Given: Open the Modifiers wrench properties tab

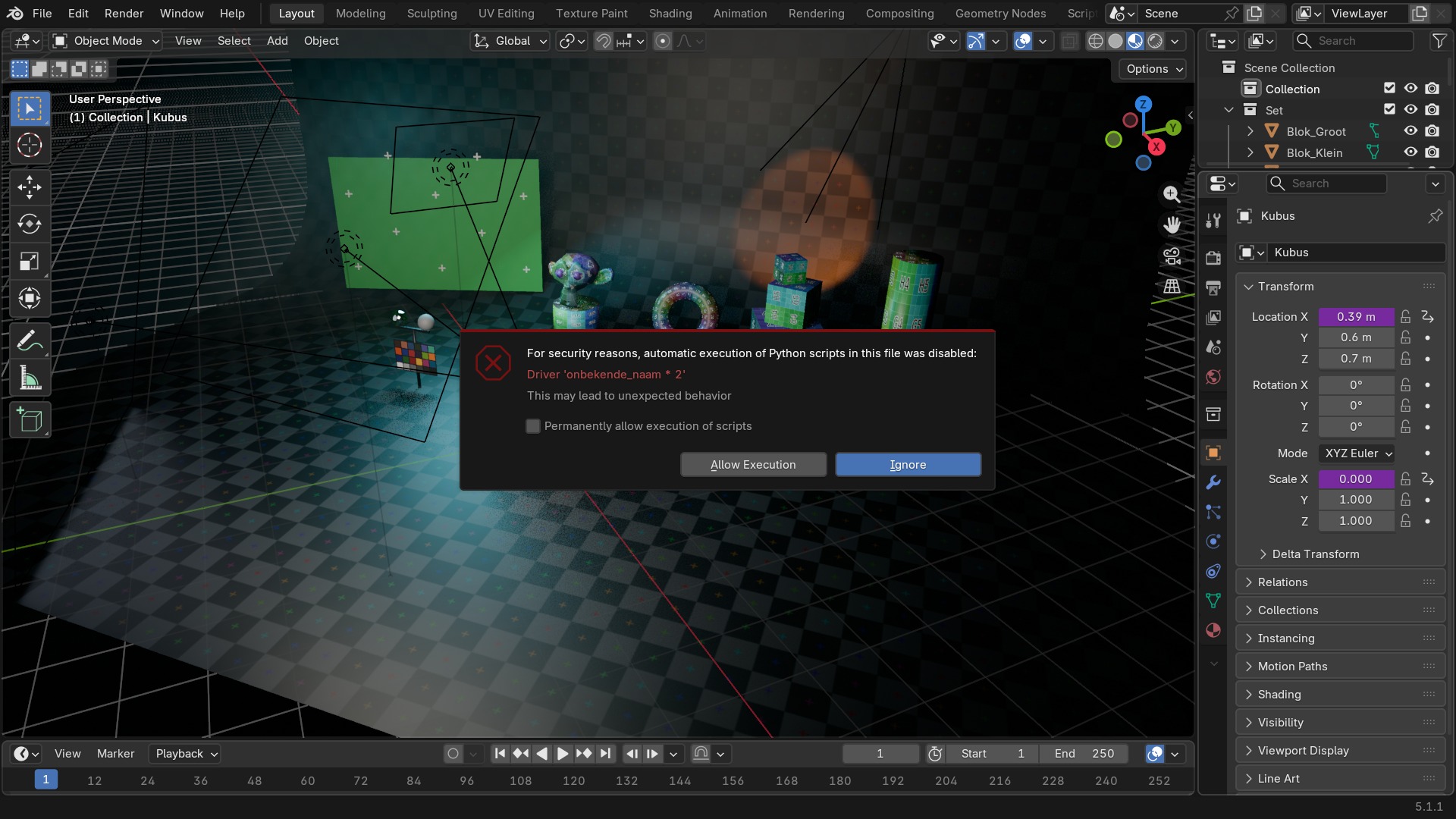Looking at the screenshot, I should 1213,482.
